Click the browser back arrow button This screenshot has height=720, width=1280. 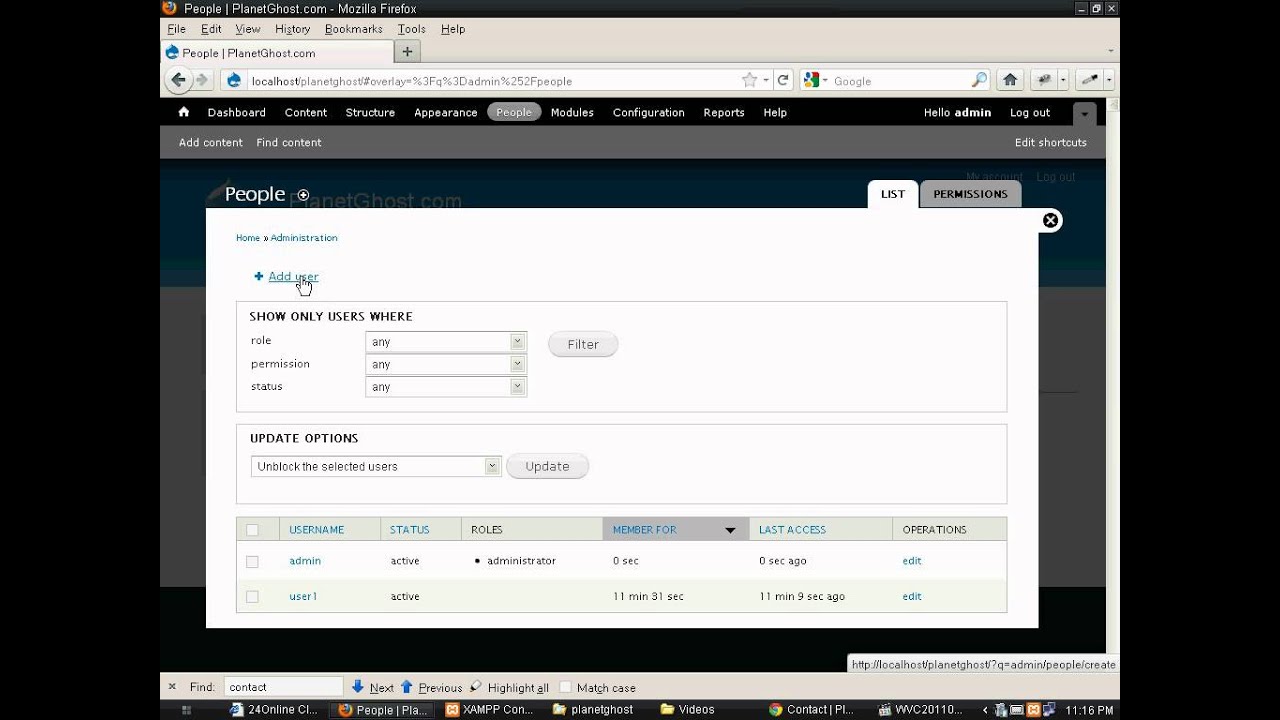[178, 80]
